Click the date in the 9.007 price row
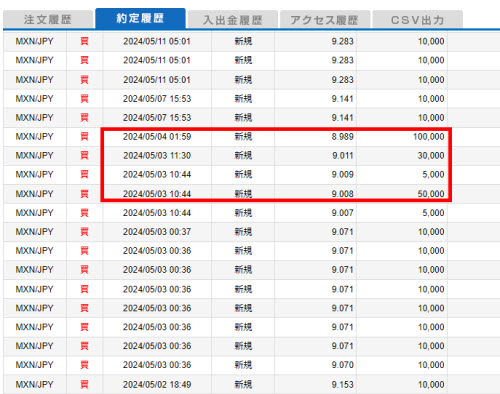The image size is (500, 394). click(x=157, y=213)
